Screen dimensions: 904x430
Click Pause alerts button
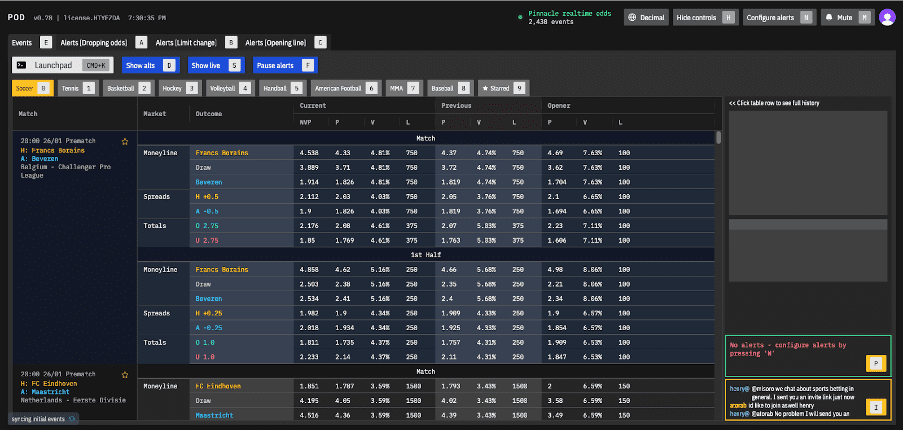pyautogui.click(x=285, y=65)
